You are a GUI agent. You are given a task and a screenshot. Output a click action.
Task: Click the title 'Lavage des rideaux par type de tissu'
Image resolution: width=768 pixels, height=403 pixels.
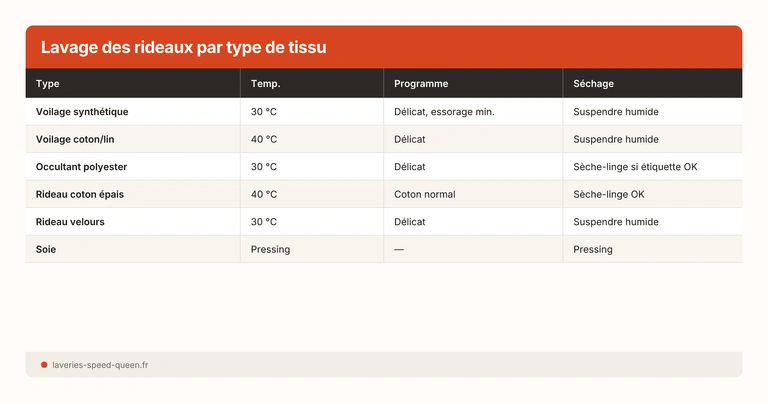point(183,47)
